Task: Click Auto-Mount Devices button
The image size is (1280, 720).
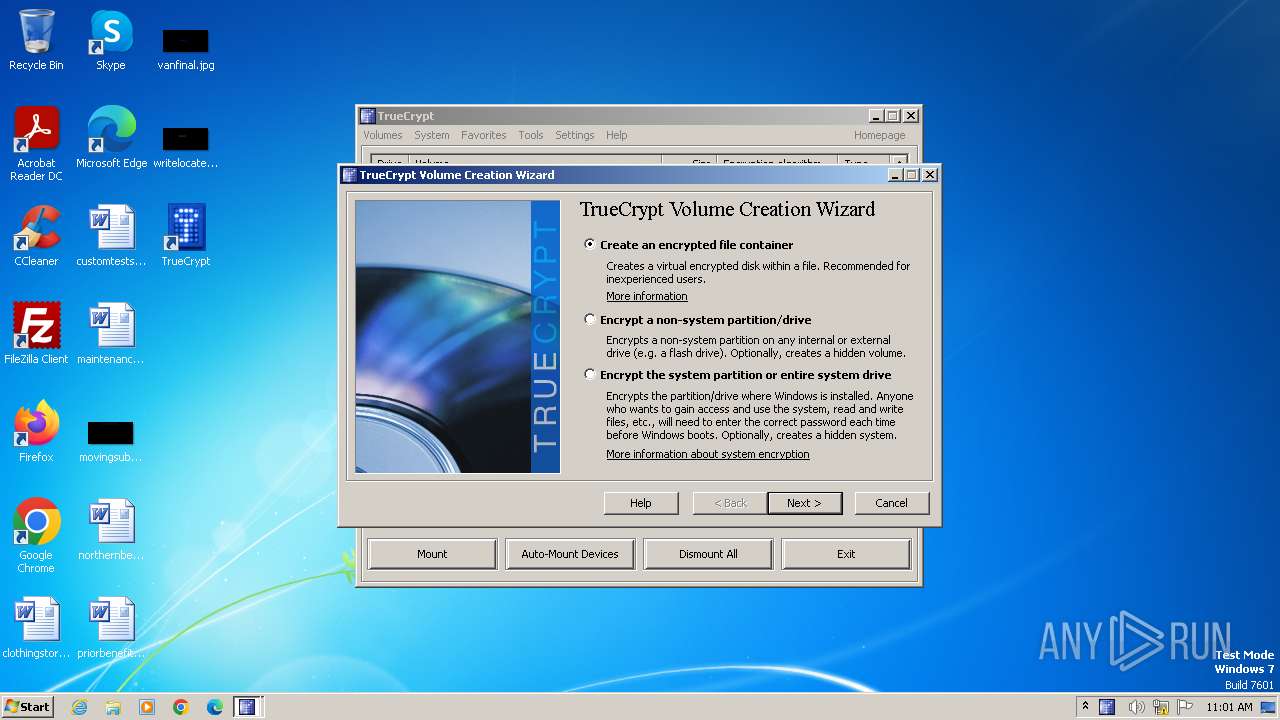Action: (x=570, y=554)
